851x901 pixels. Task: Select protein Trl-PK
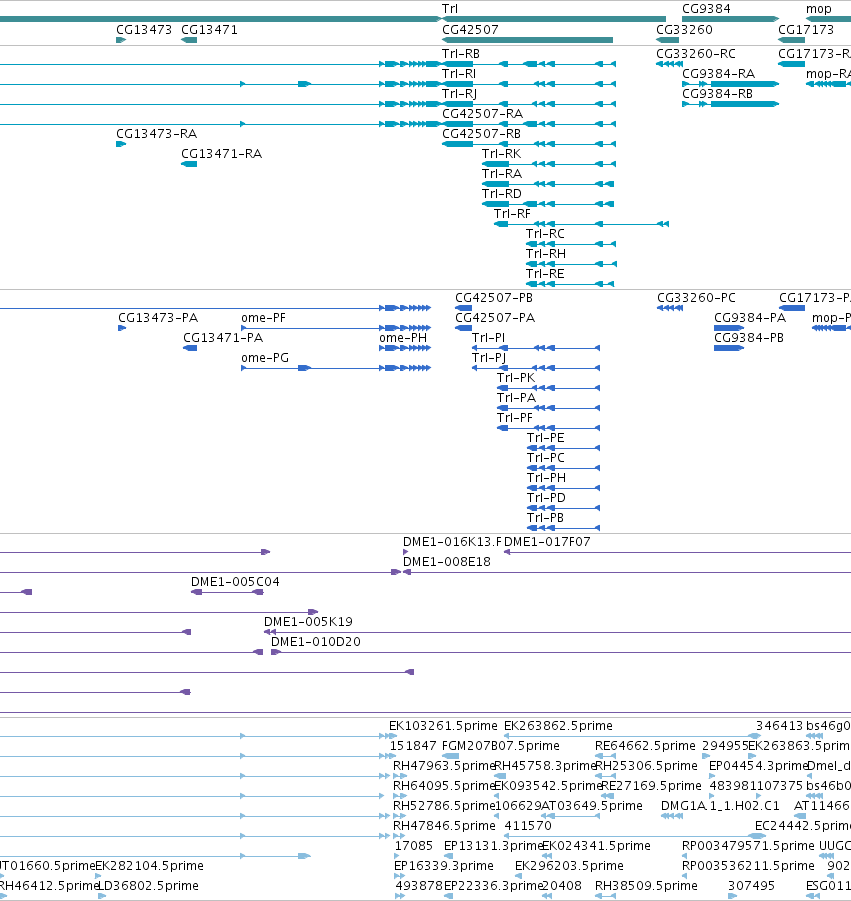pos(516,378)
